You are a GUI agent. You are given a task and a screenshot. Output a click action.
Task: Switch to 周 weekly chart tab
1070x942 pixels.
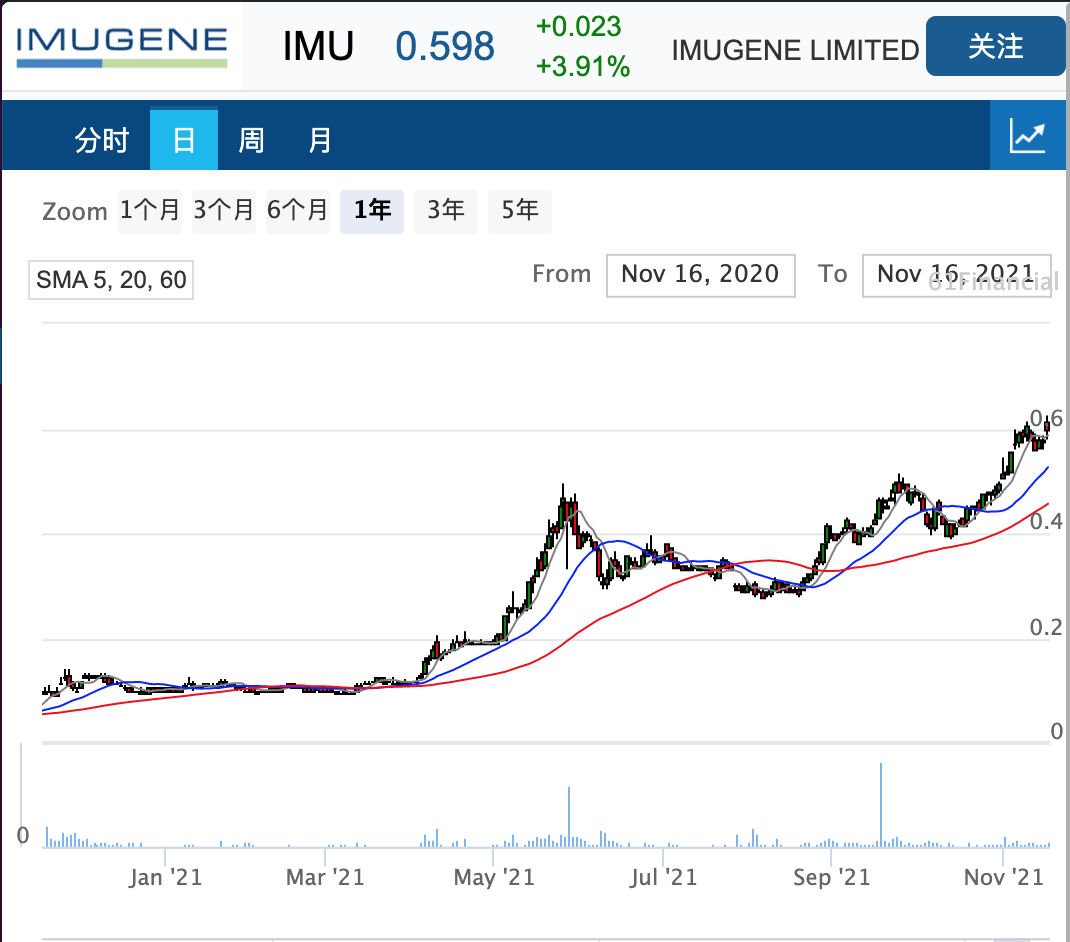pos(251,140)
